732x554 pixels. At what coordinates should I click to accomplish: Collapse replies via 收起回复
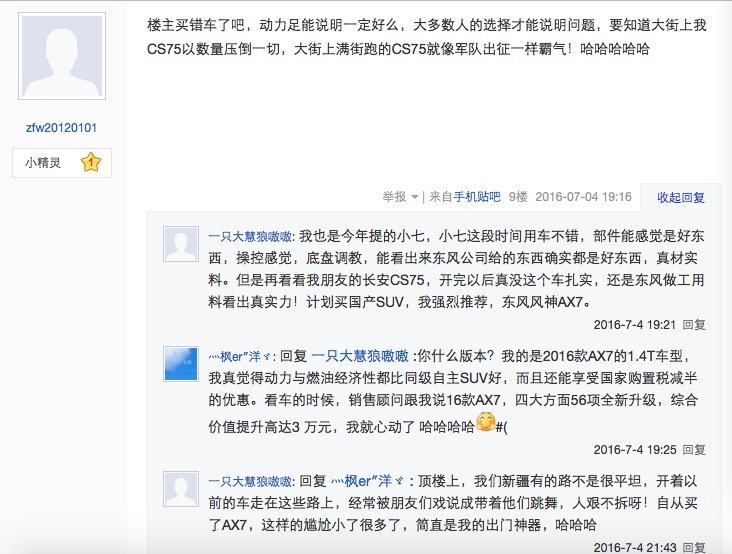coord(681,197)
